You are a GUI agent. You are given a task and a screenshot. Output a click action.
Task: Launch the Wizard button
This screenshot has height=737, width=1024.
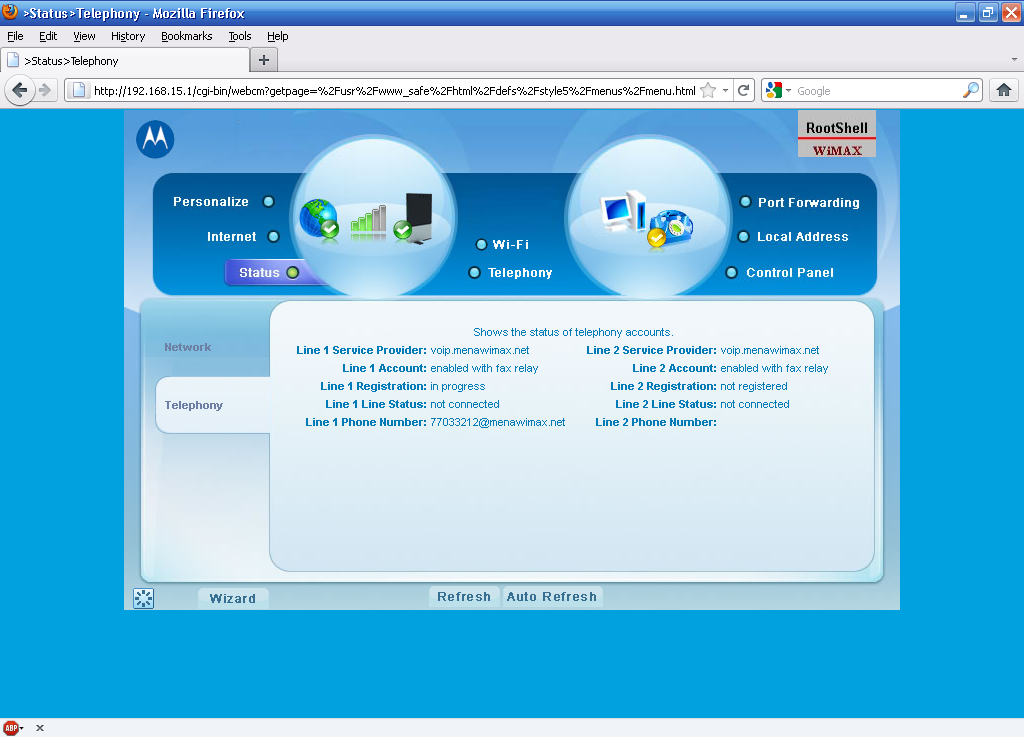click(232, 599)
